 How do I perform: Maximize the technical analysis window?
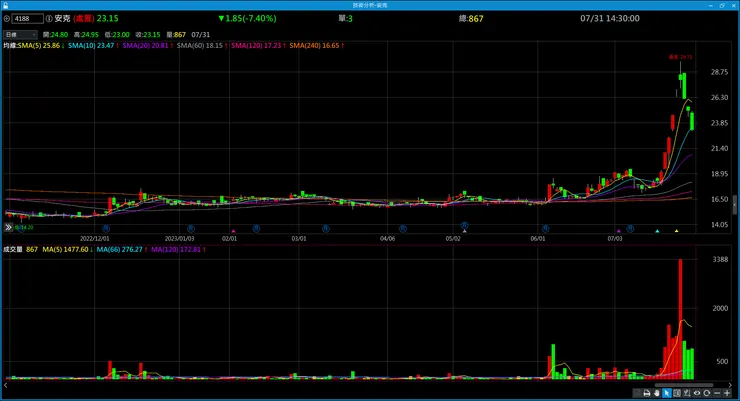click(x=722, y=5)
